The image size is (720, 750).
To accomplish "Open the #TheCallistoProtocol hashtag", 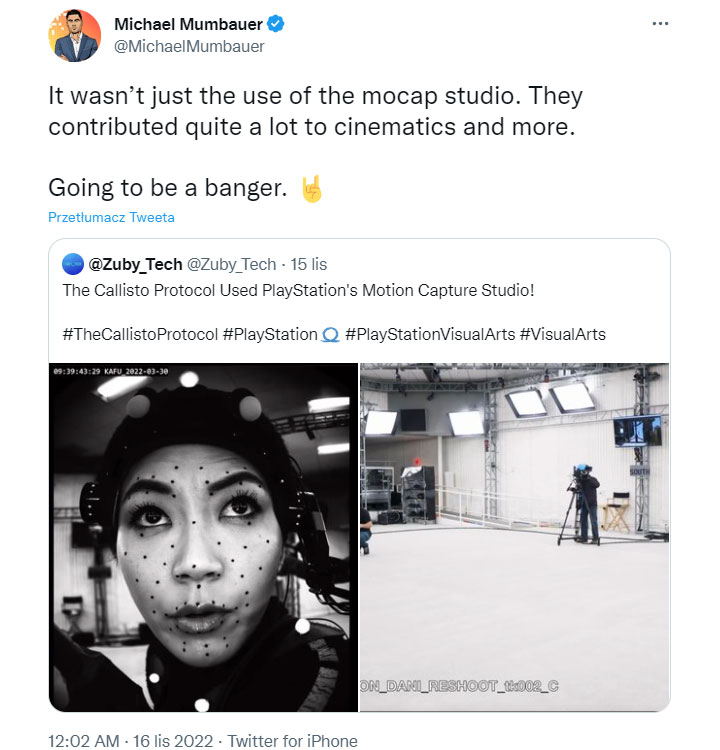I will 140,334.
